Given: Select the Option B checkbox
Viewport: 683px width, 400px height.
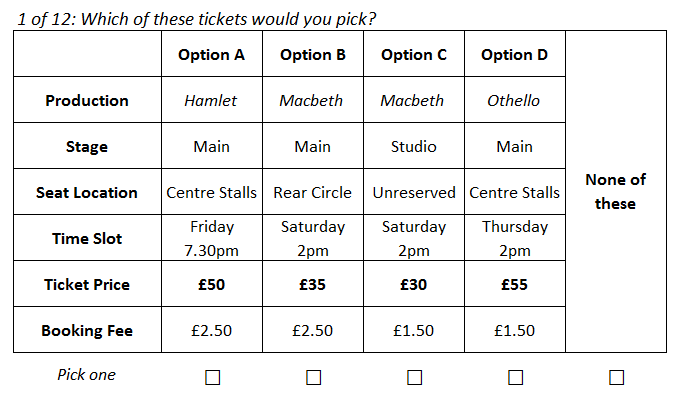Looking at the screenshot, I should point(313,377).
